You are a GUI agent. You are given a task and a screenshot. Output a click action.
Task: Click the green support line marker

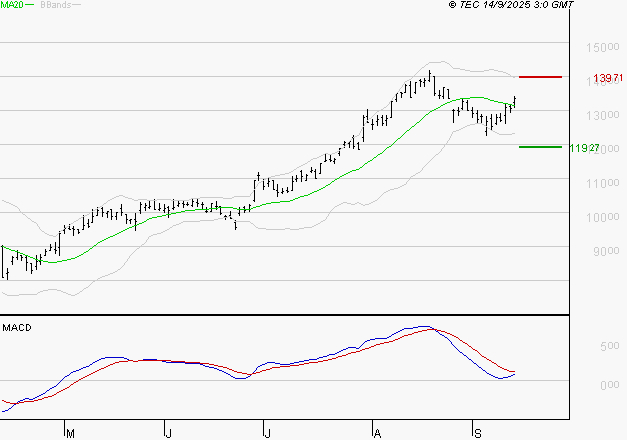tap(540, 147)
